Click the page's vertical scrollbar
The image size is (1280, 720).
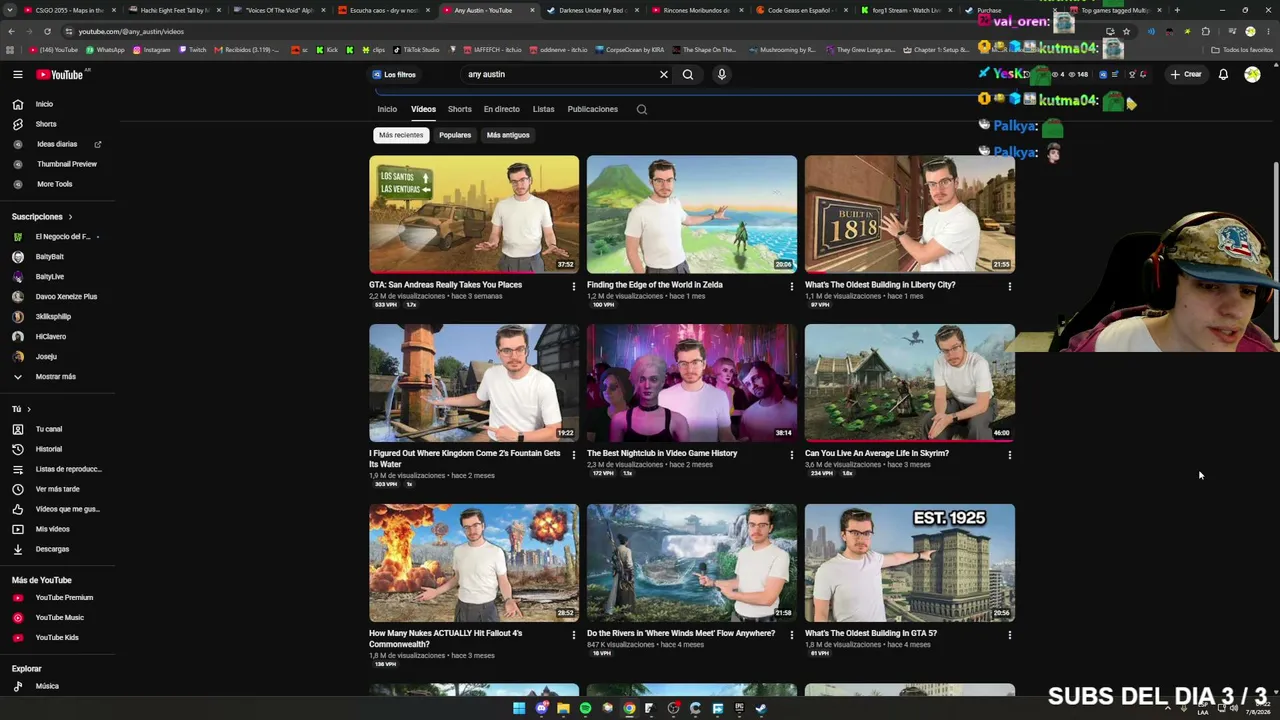point(1276,250)
